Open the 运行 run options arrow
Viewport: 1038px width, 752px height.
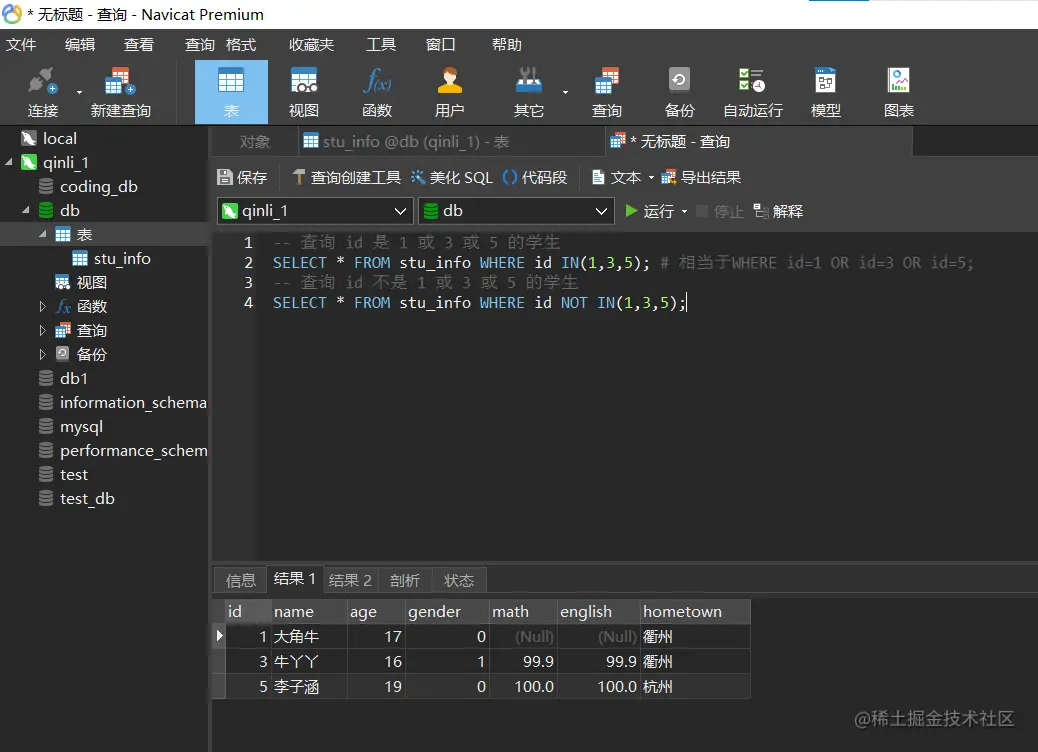pos(684,212)
